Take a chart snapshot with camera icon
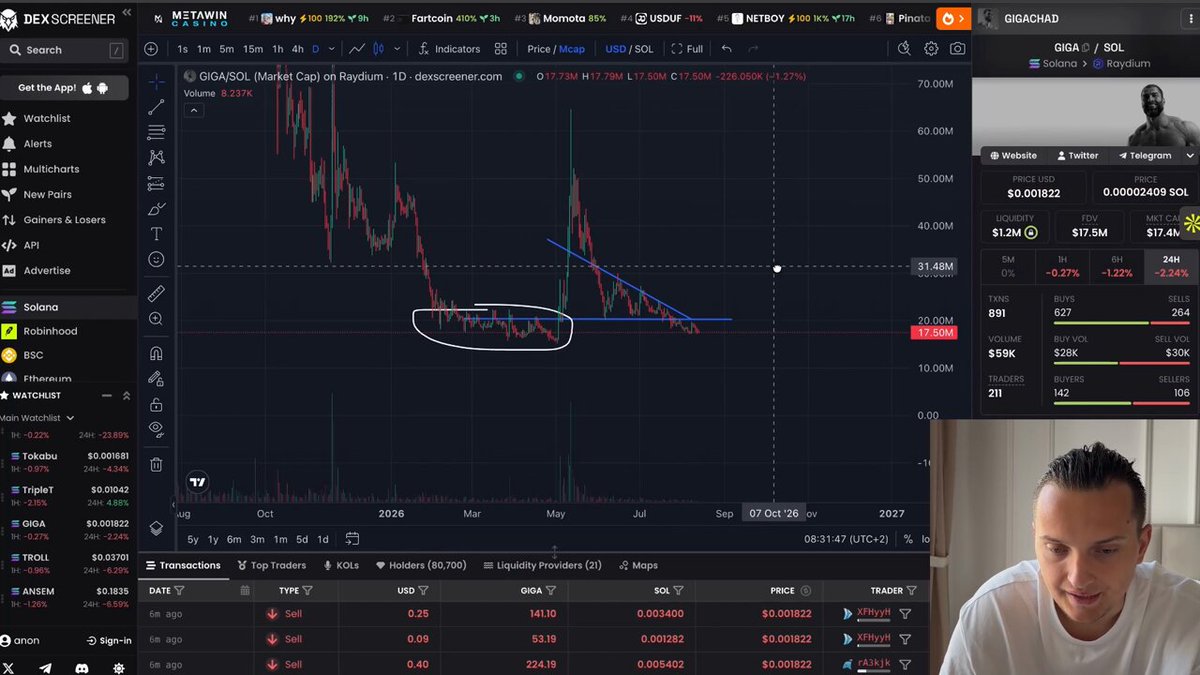Image resolution: width=1200 pixels, height=675 pixels. 957,49
